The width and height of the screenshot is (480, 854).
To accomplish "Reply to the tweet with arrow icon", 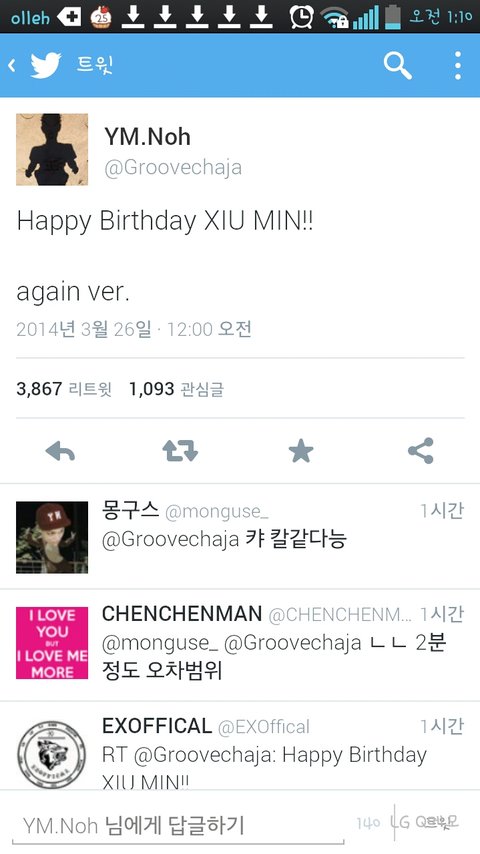I will coord(60,451).
